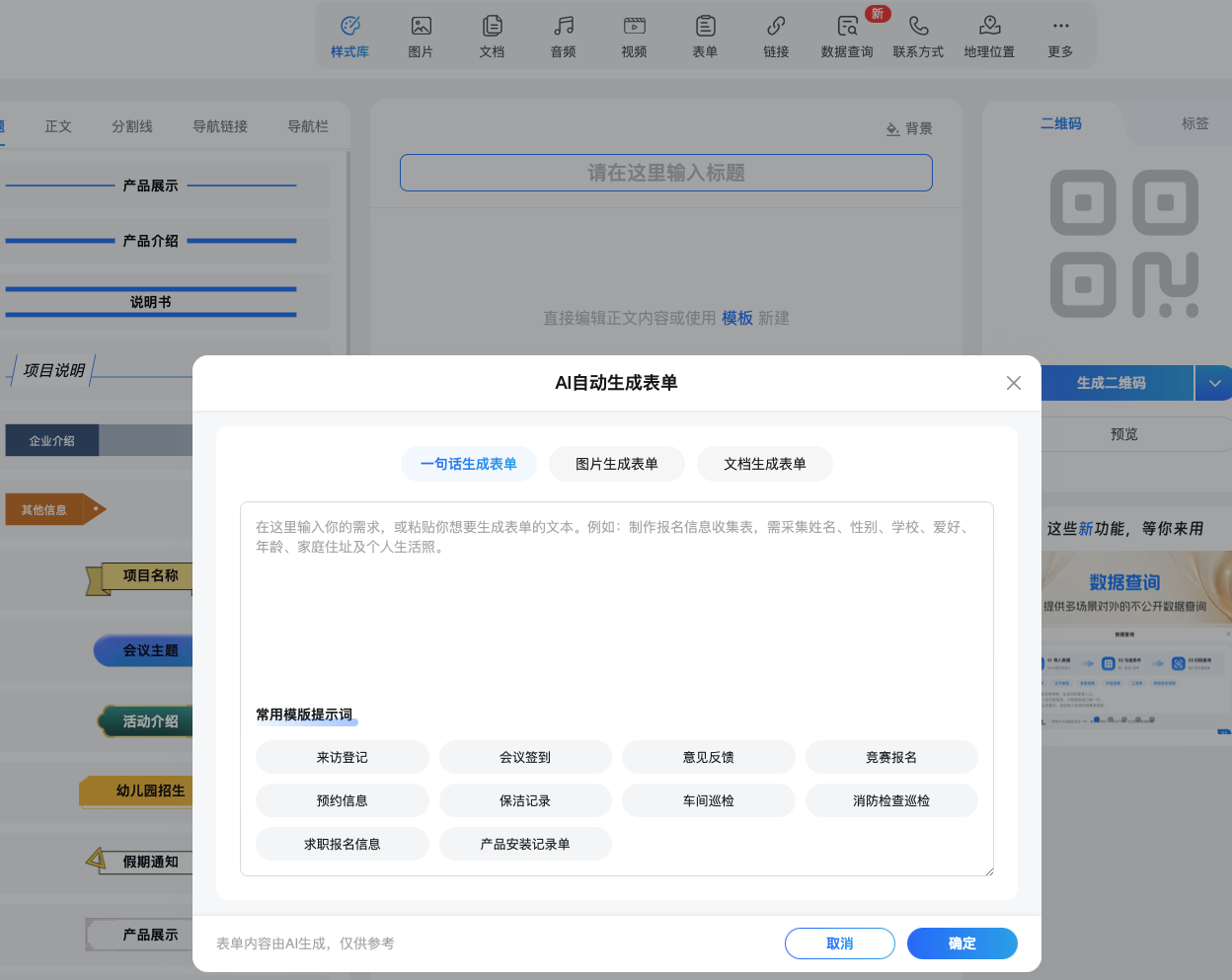Screen dimensions: 1232x980
Task: Click the 模板 link in editor
Action: [737, 318]
